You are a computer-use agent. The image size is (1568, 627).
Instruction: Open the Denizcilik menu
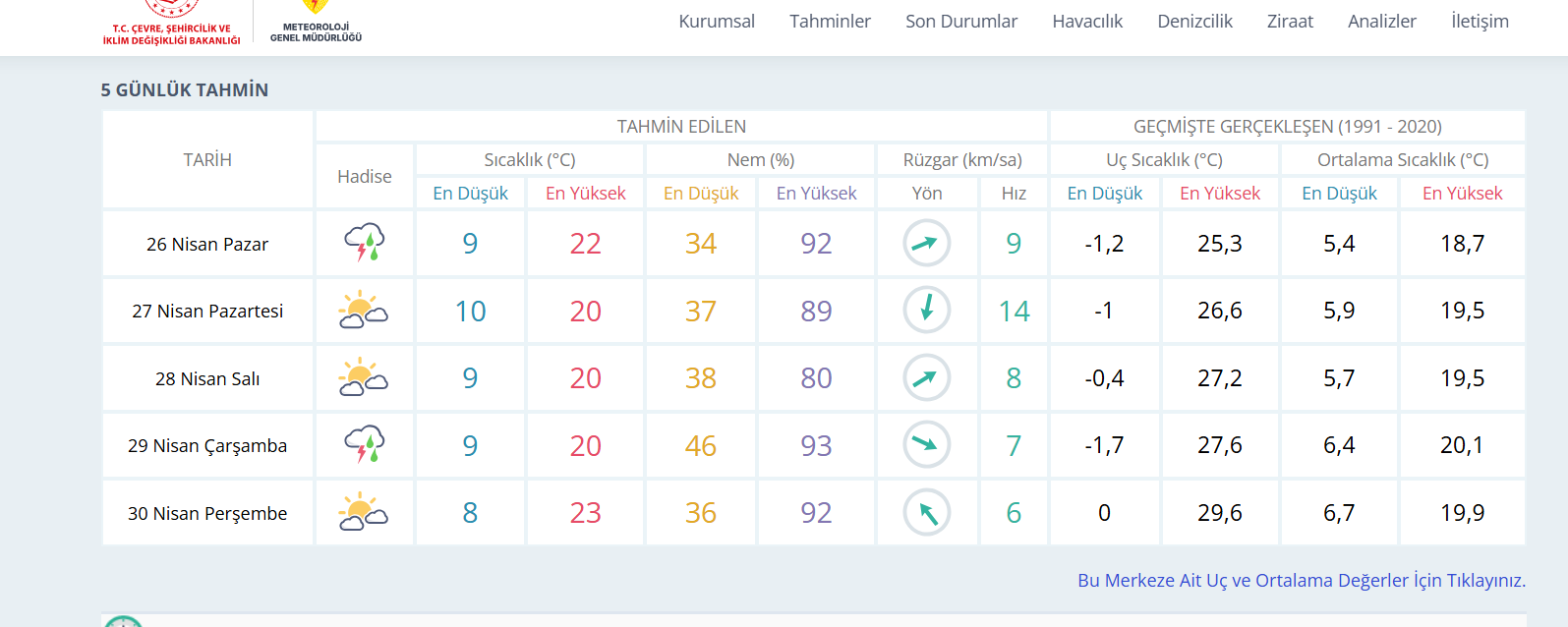1194,22
